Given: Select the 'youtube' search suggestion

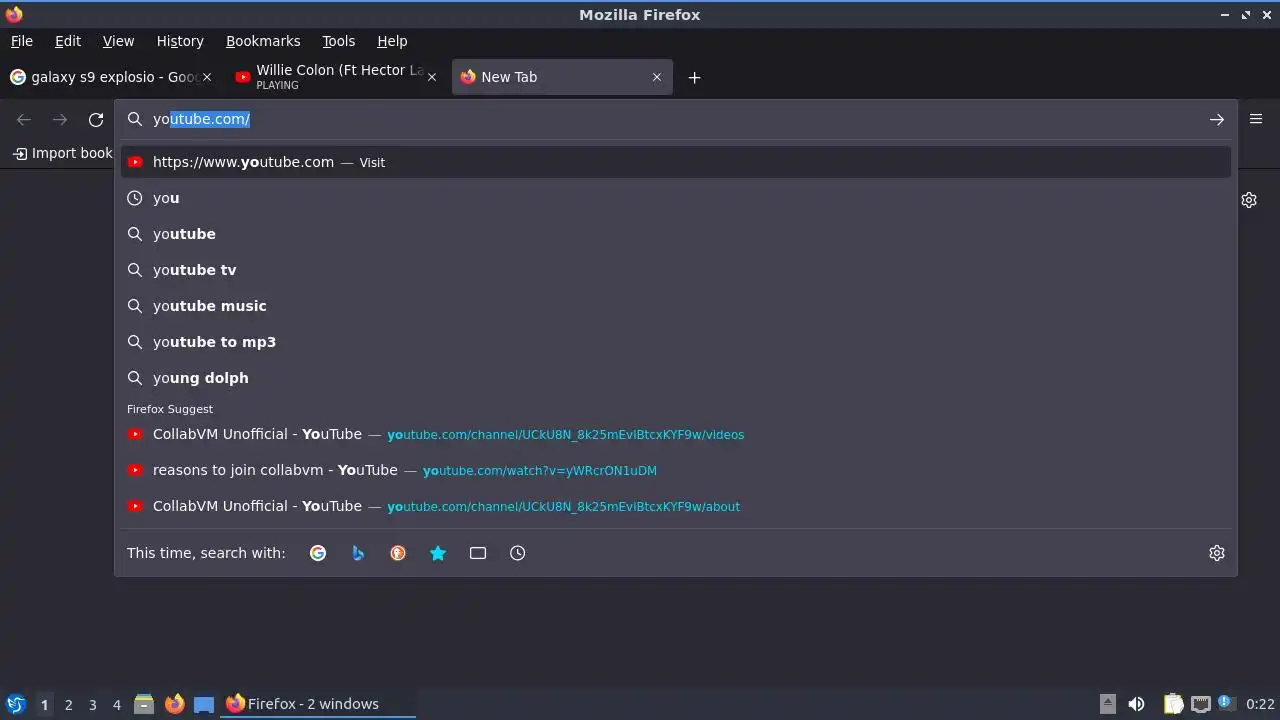Looking at the screenshot, I should 675,234.
